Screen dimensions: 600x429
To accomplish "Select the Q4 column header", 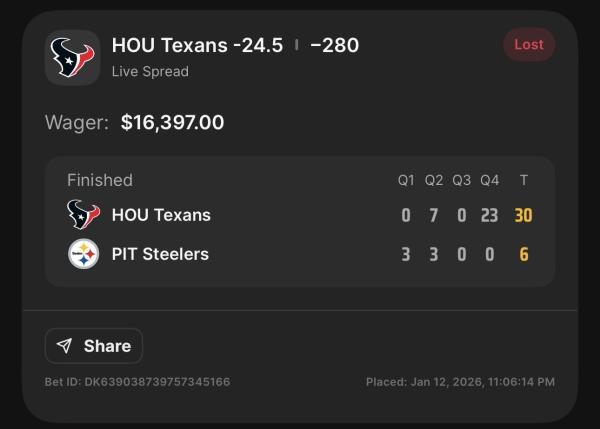I will tap(489, 181).
